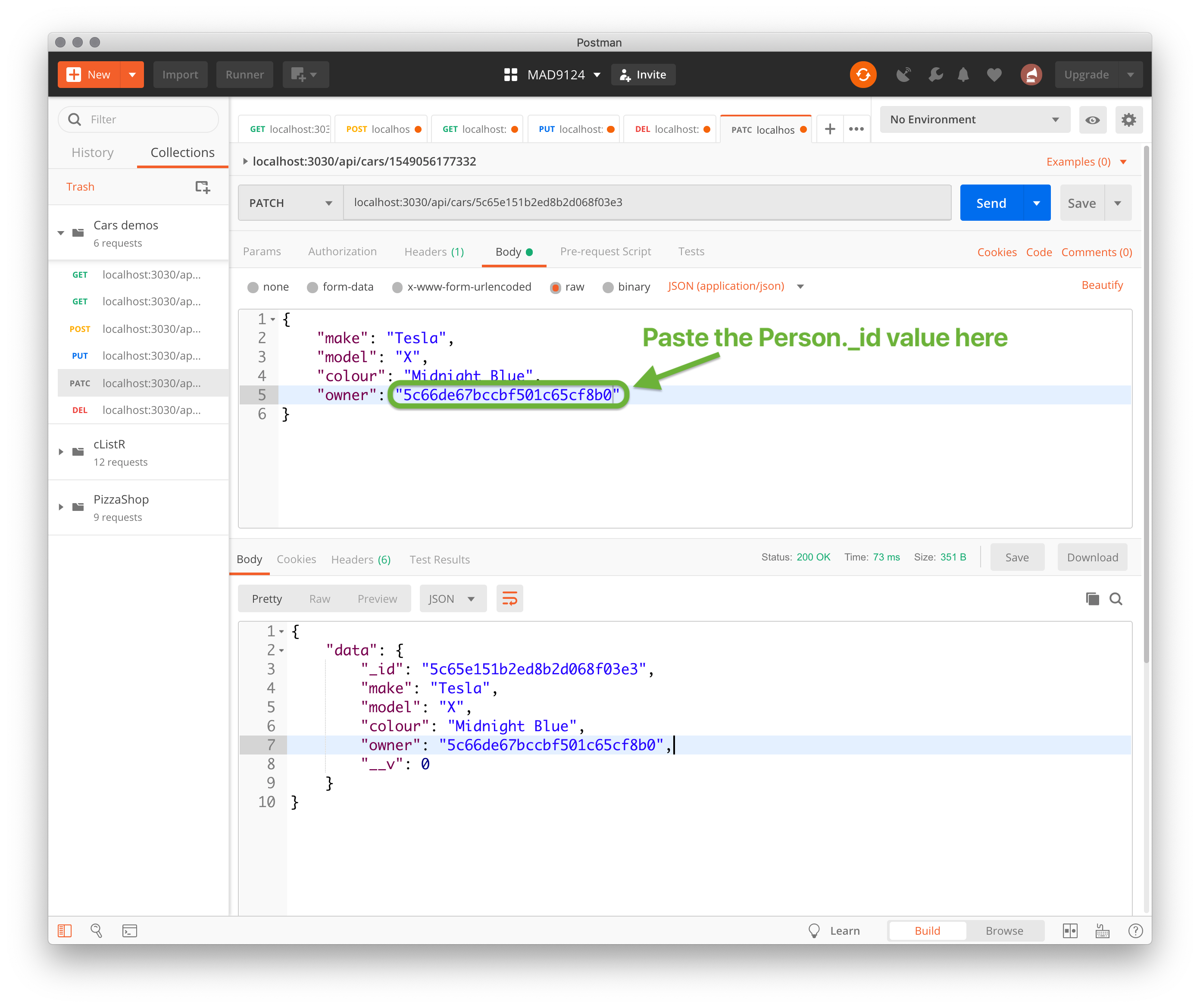
Task: Select the binary body type radio
Action: 608,287
